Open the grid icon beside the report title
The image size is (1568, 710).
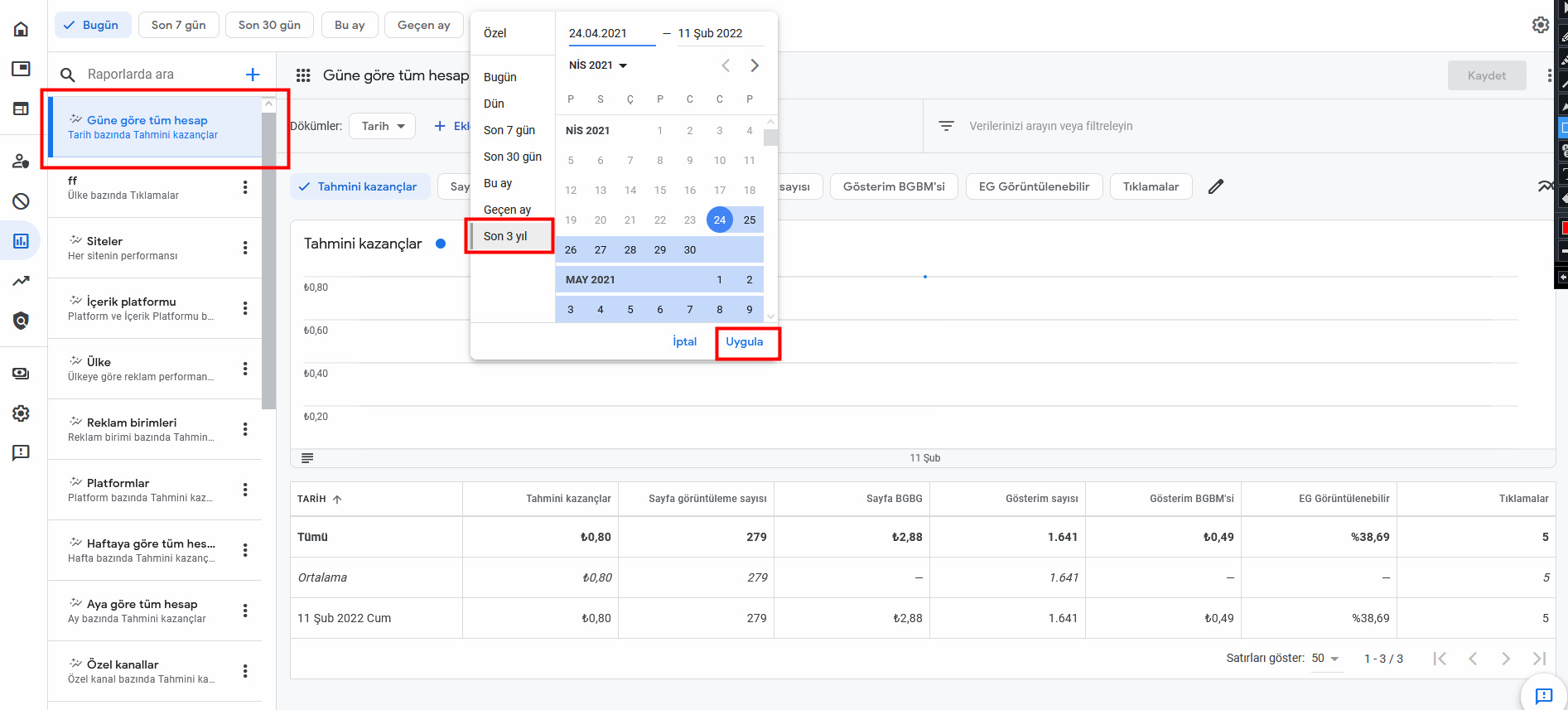click(303, 75)
